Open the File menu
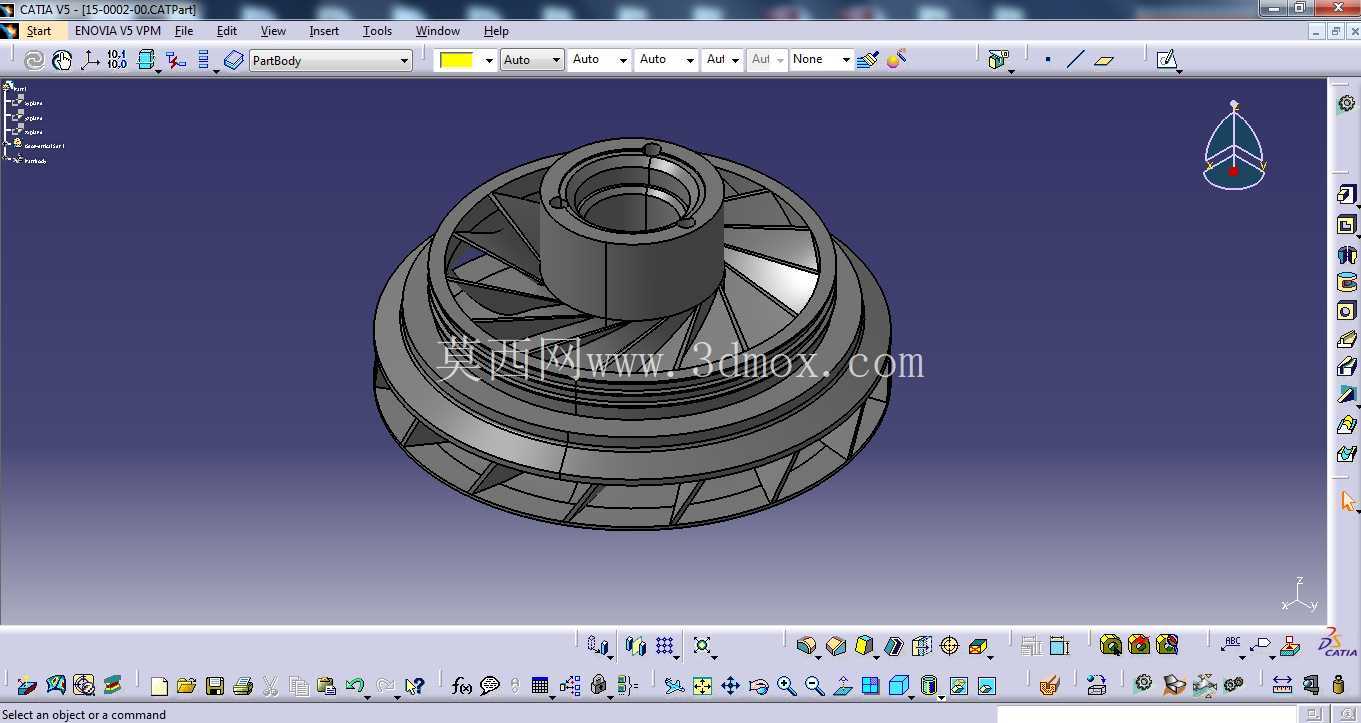Screen dimensions: 1361x723 [184, 31]
